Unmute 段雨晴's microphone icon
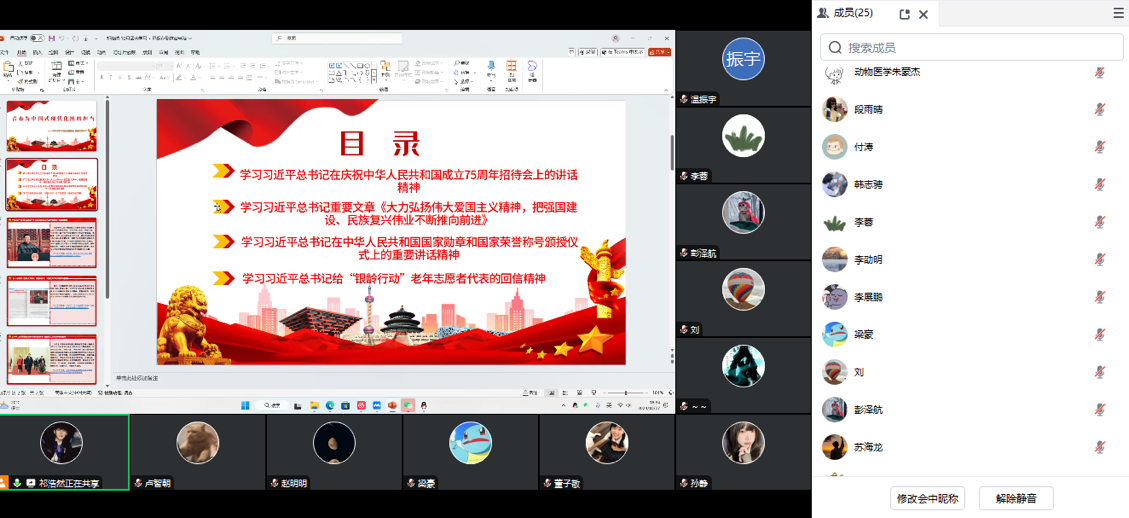Image resolution: width=1129 pixels, height=518 pixels. click(x=1099, y=110)
